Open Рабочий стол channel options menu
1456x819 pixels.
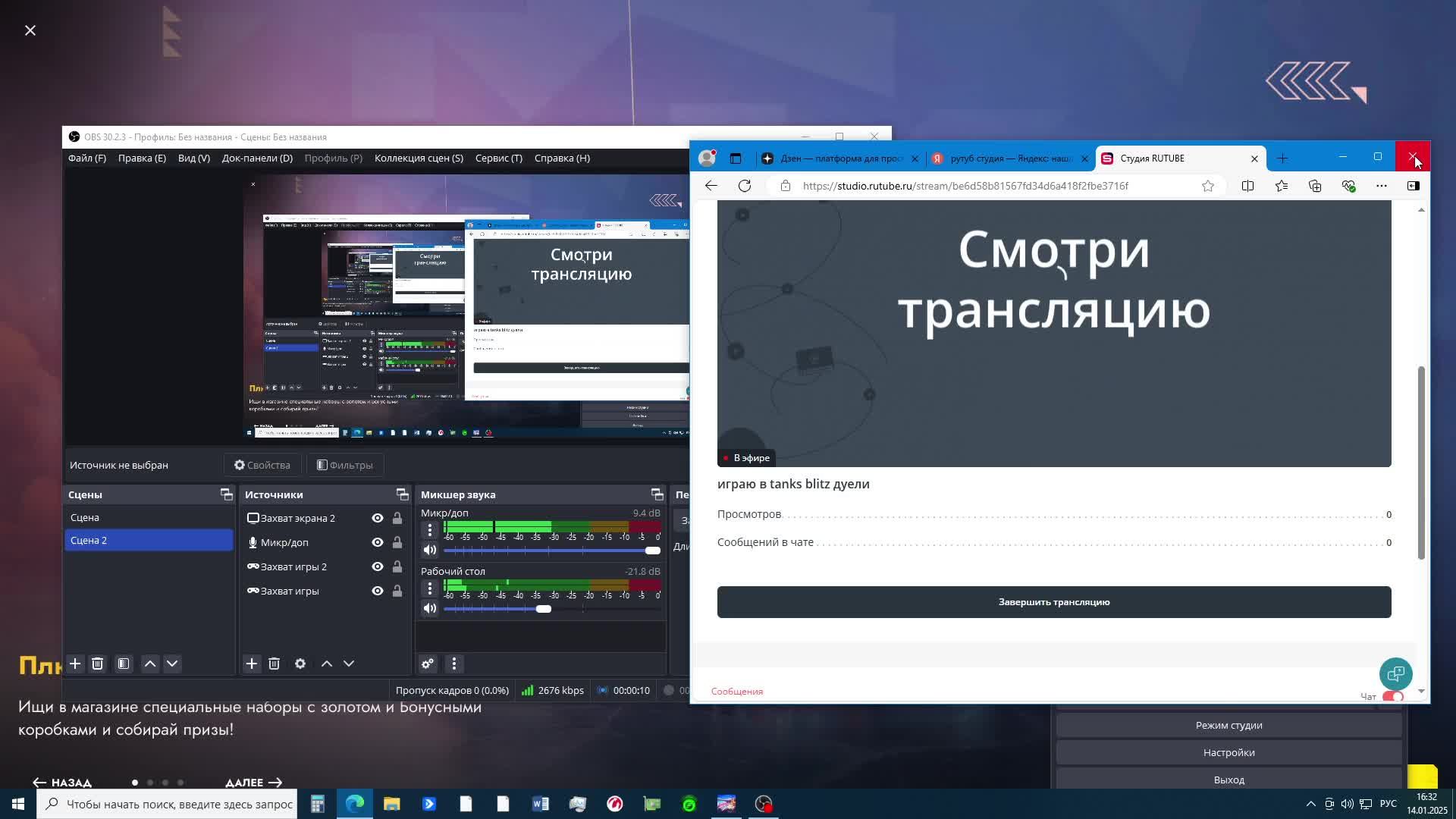430,588
